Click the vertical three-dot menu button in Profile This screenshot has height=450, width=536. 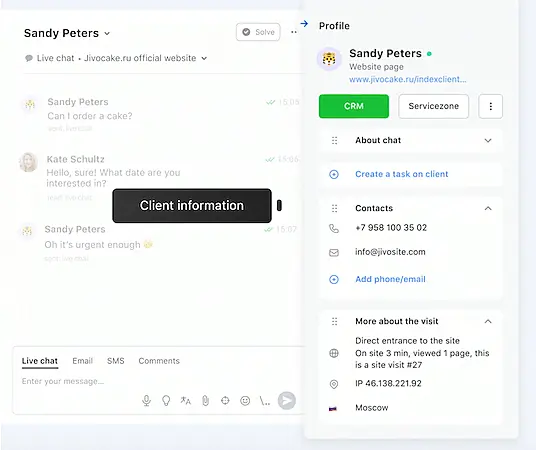tap(491, 106)
